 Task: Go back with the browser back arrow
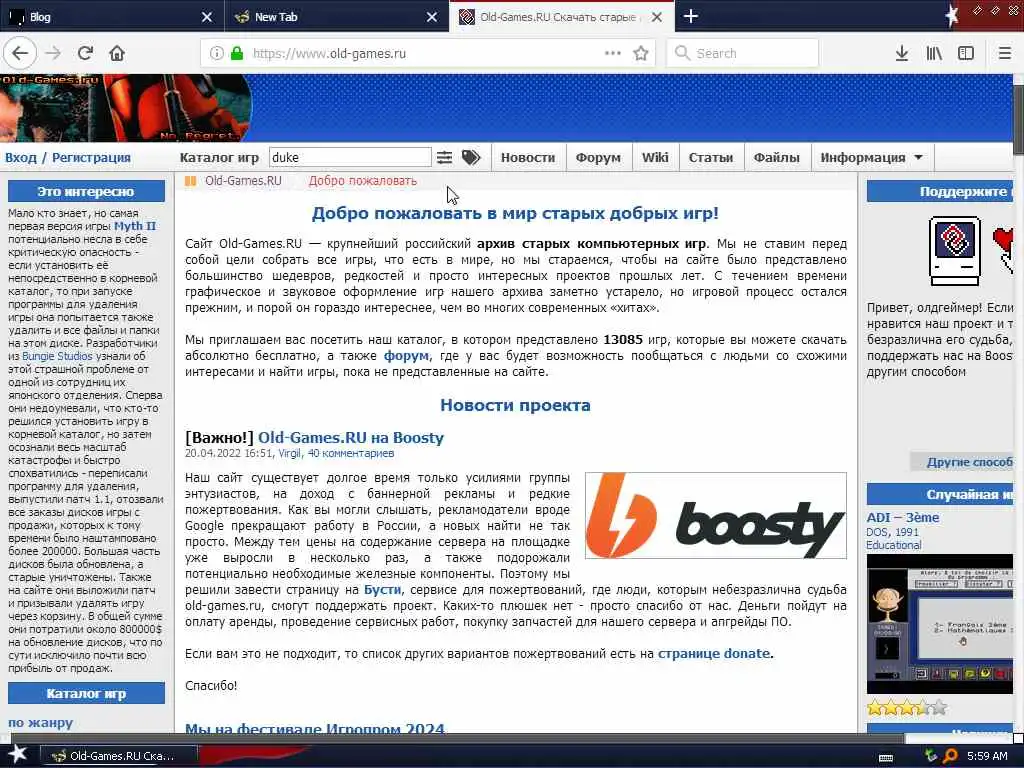(x=20, y=53)
